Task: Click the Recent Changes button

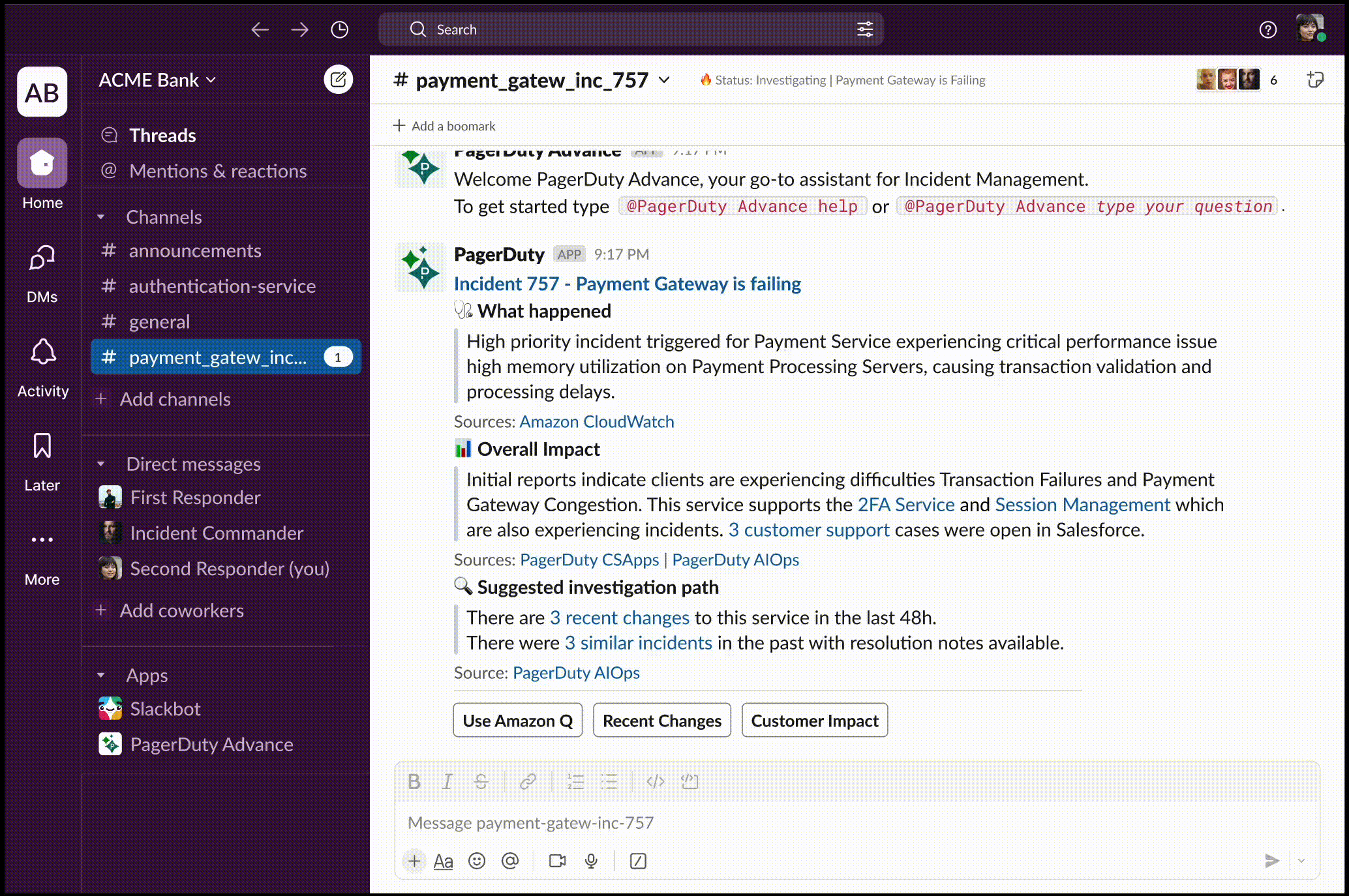Action: (x=661, y=720)
